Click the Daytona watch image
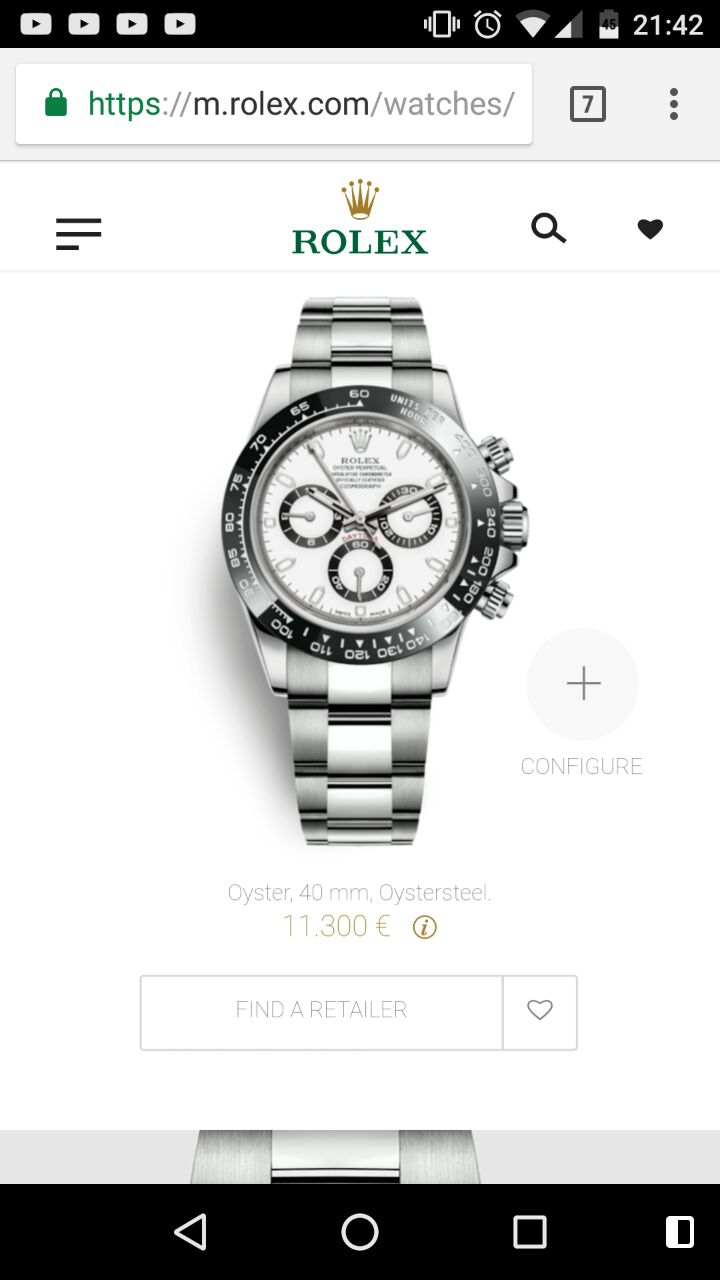 (x=374, y=570)
